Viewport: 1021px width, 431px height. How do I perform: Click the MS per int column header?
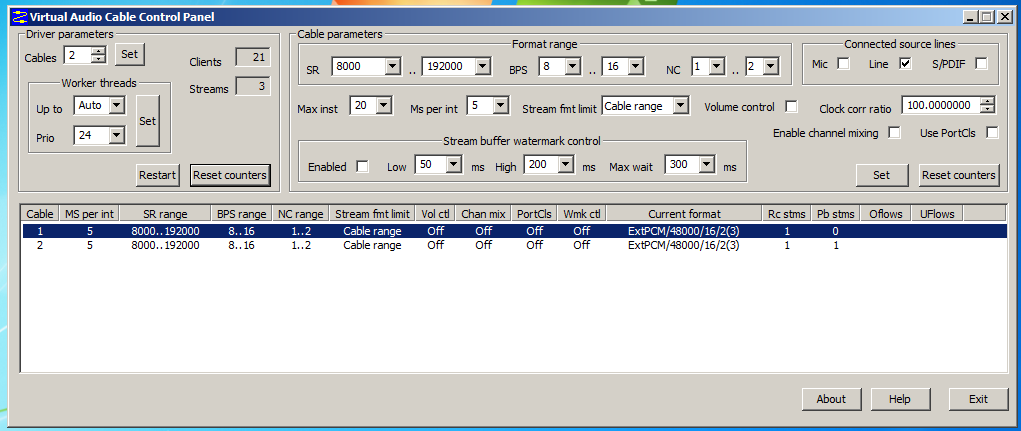click(90, 214)
